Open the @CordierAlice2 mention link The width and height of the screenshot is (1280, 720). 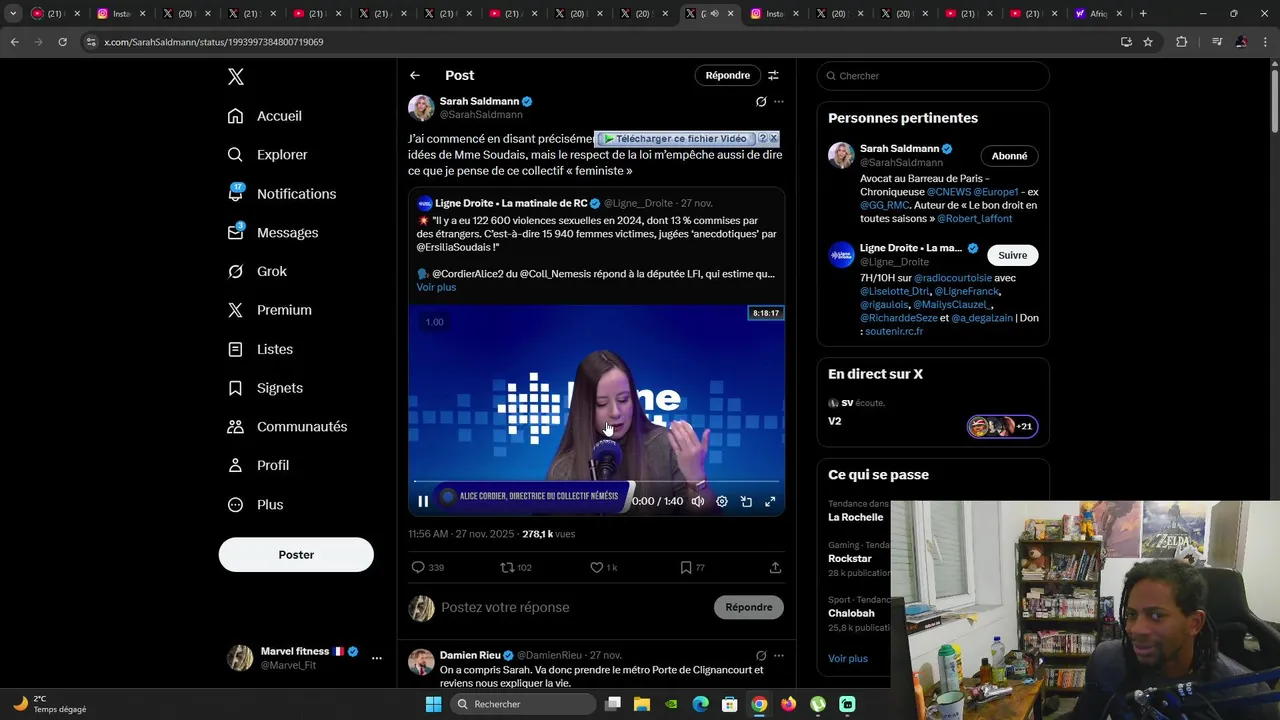474,274
